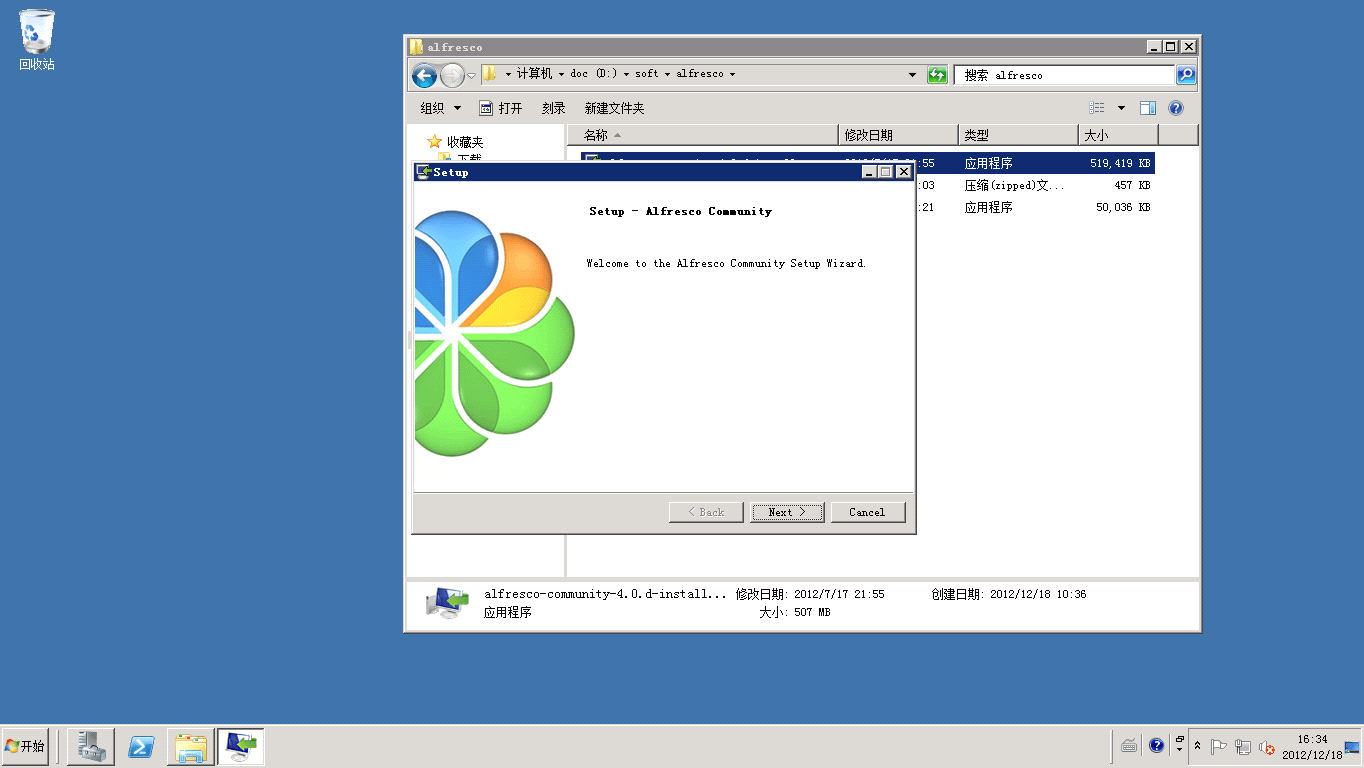Toggle the preview pane icon
Screen dimensions: 1364x768
click(x=1148, y=108)
